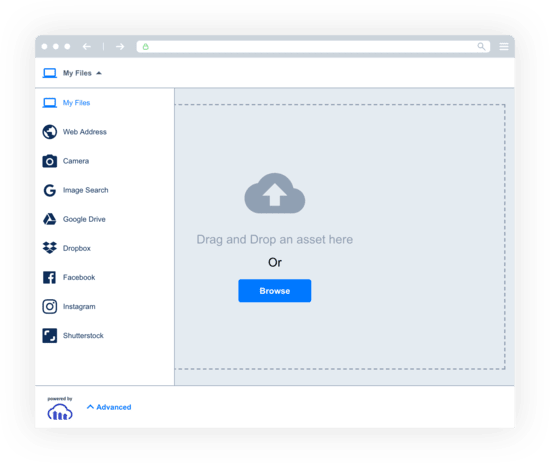Image resolution: width=550 pixels, height=463 pixels.
Task: Click the browser back arrow
Action: click(x=87, y=46)
